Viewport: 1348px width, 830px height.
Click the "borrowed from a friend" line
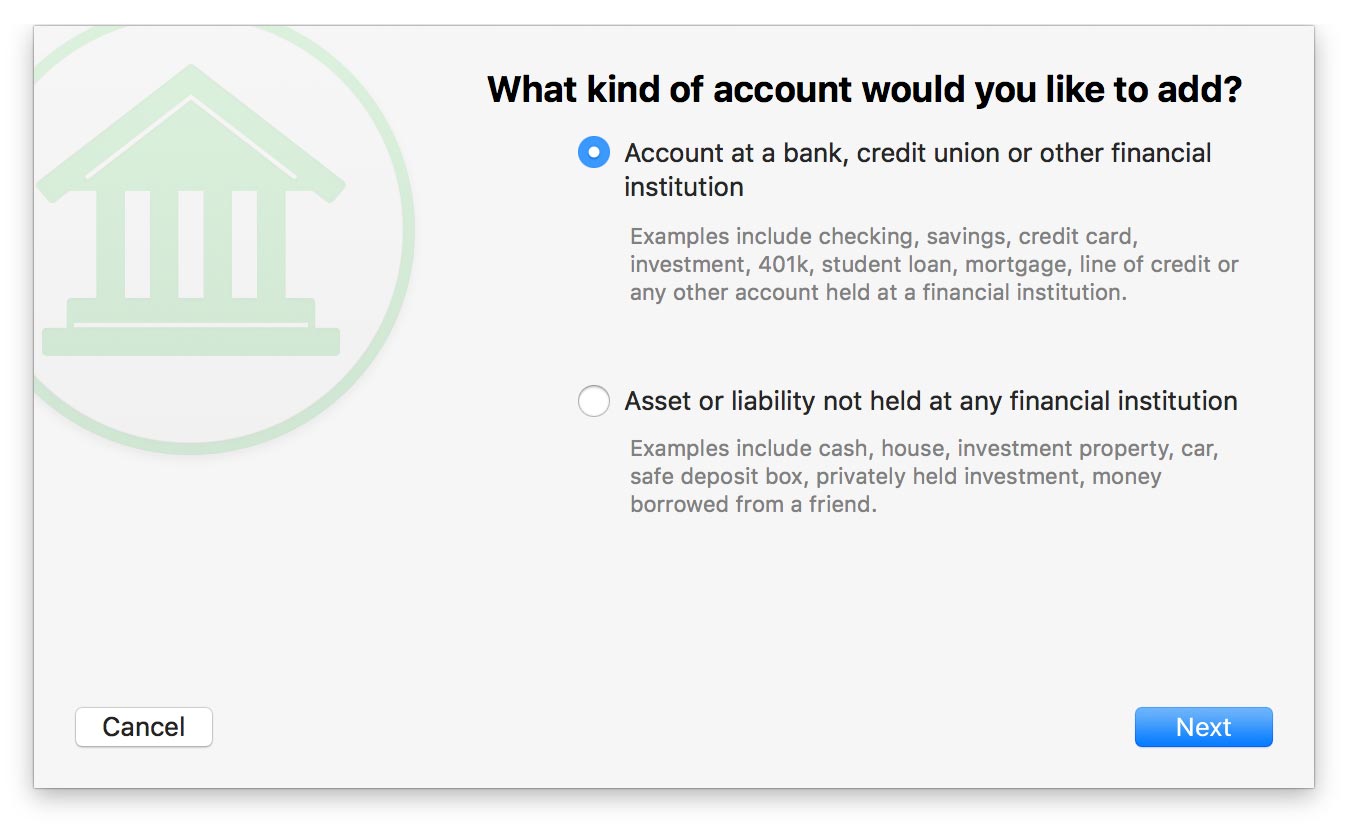pos(753,504)
